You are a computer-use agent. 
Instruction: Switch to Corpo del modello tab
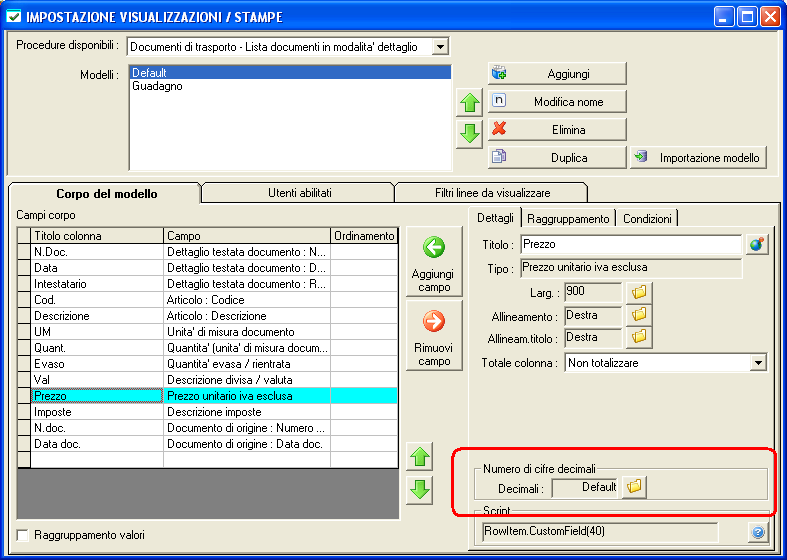coord(106,194)
